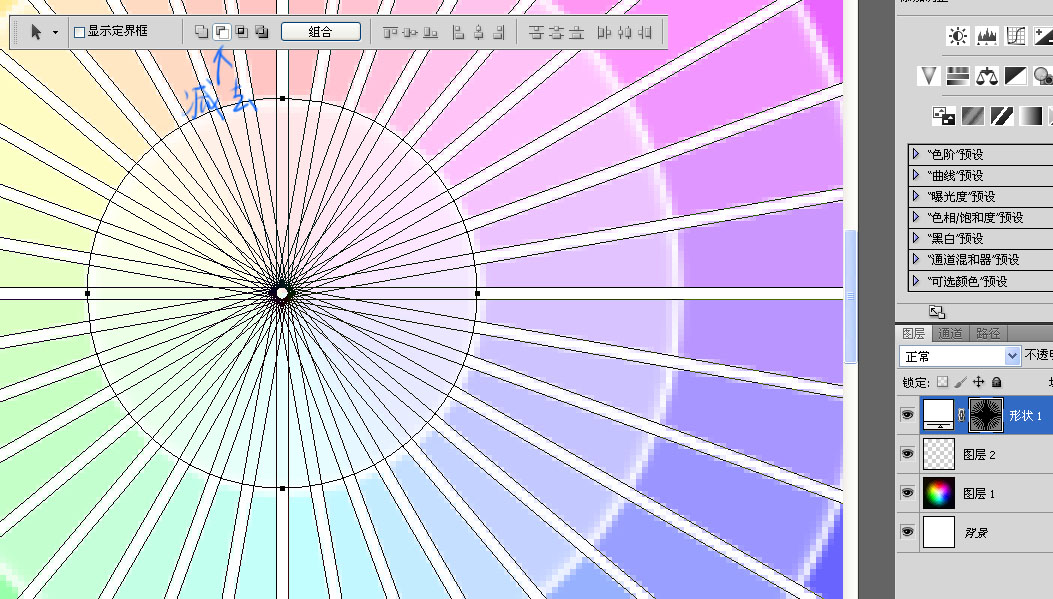Viewport: 1053px width, 599px height.
Task: Add a Color Balance adjustment
Action: tap(987, 76)
